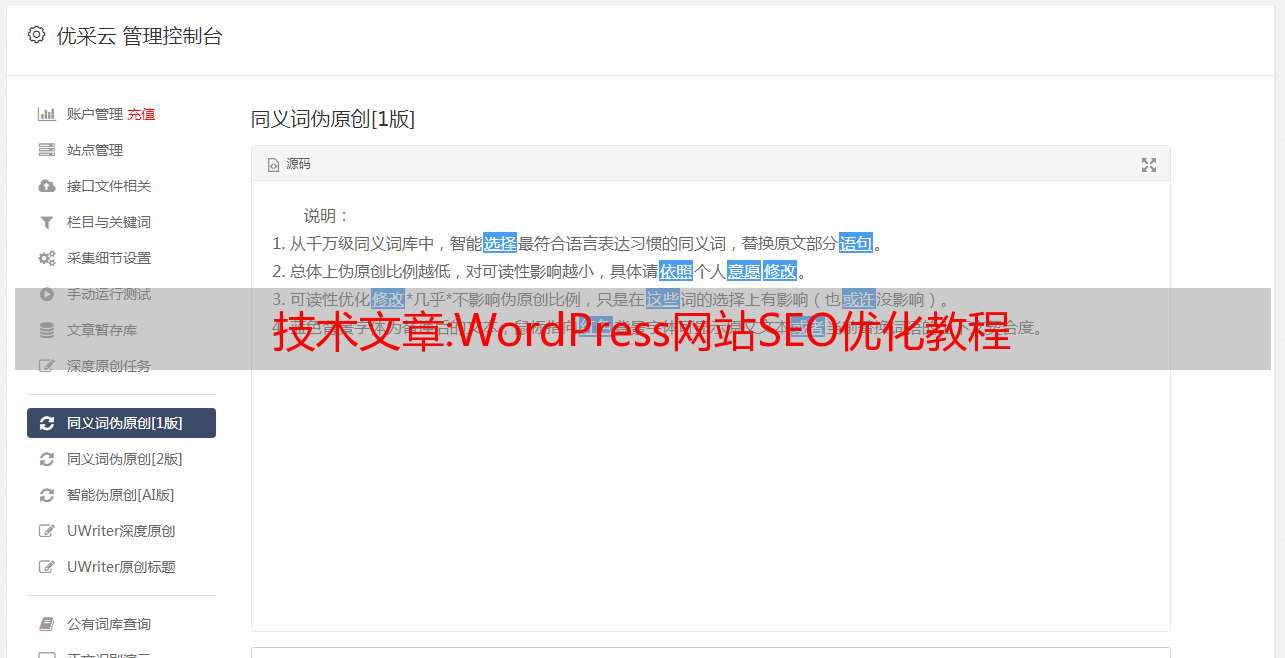
Task: Click the 源码 toolbar button
Action: click(289, 164)
